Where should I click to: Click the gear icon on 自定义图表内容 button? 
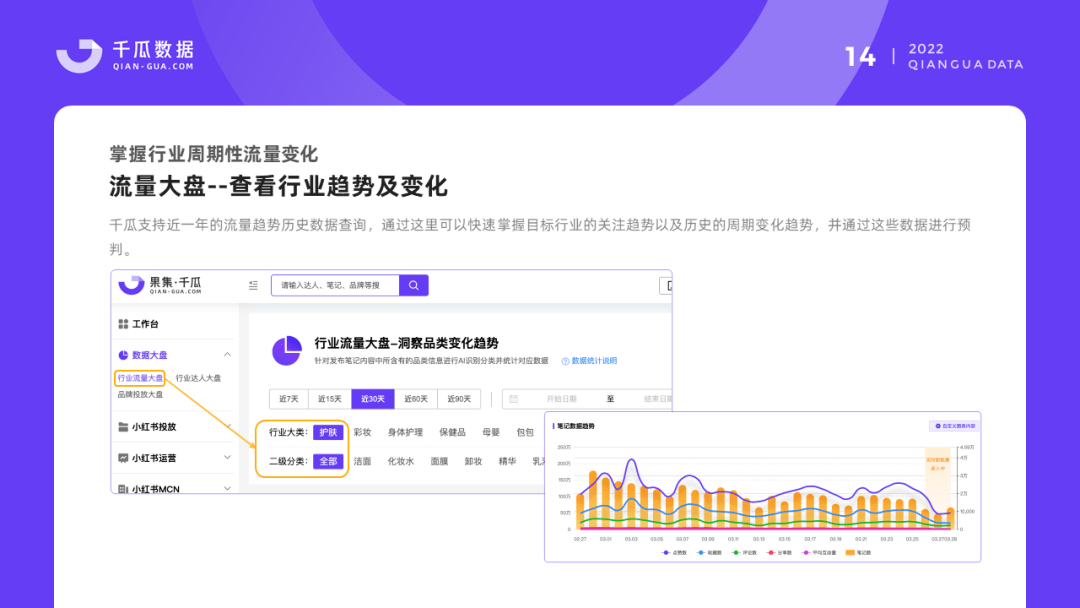(x=936, y=426)
